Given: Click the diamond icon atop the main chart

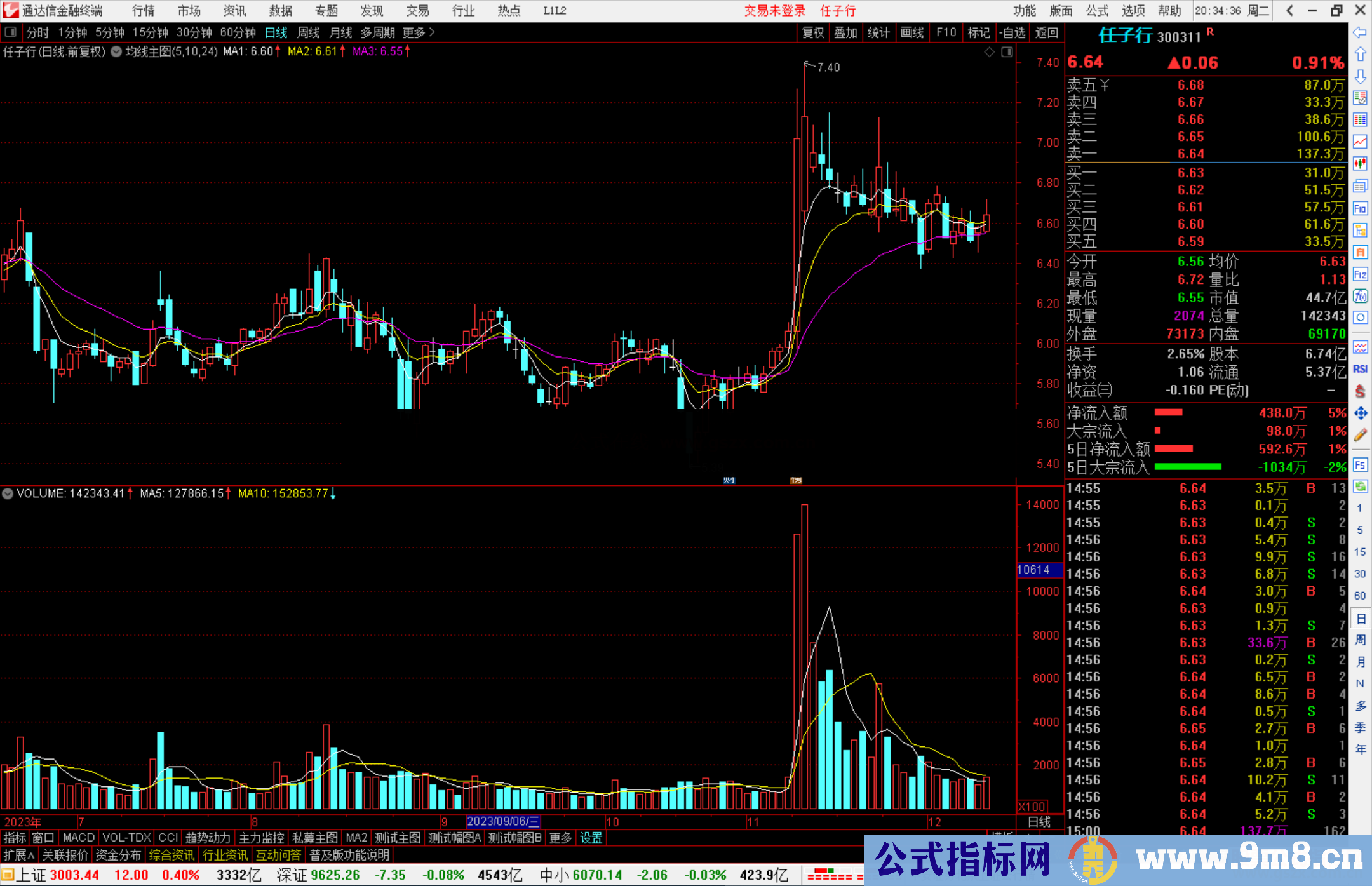Looking at the screenshot, I should 989,52.
